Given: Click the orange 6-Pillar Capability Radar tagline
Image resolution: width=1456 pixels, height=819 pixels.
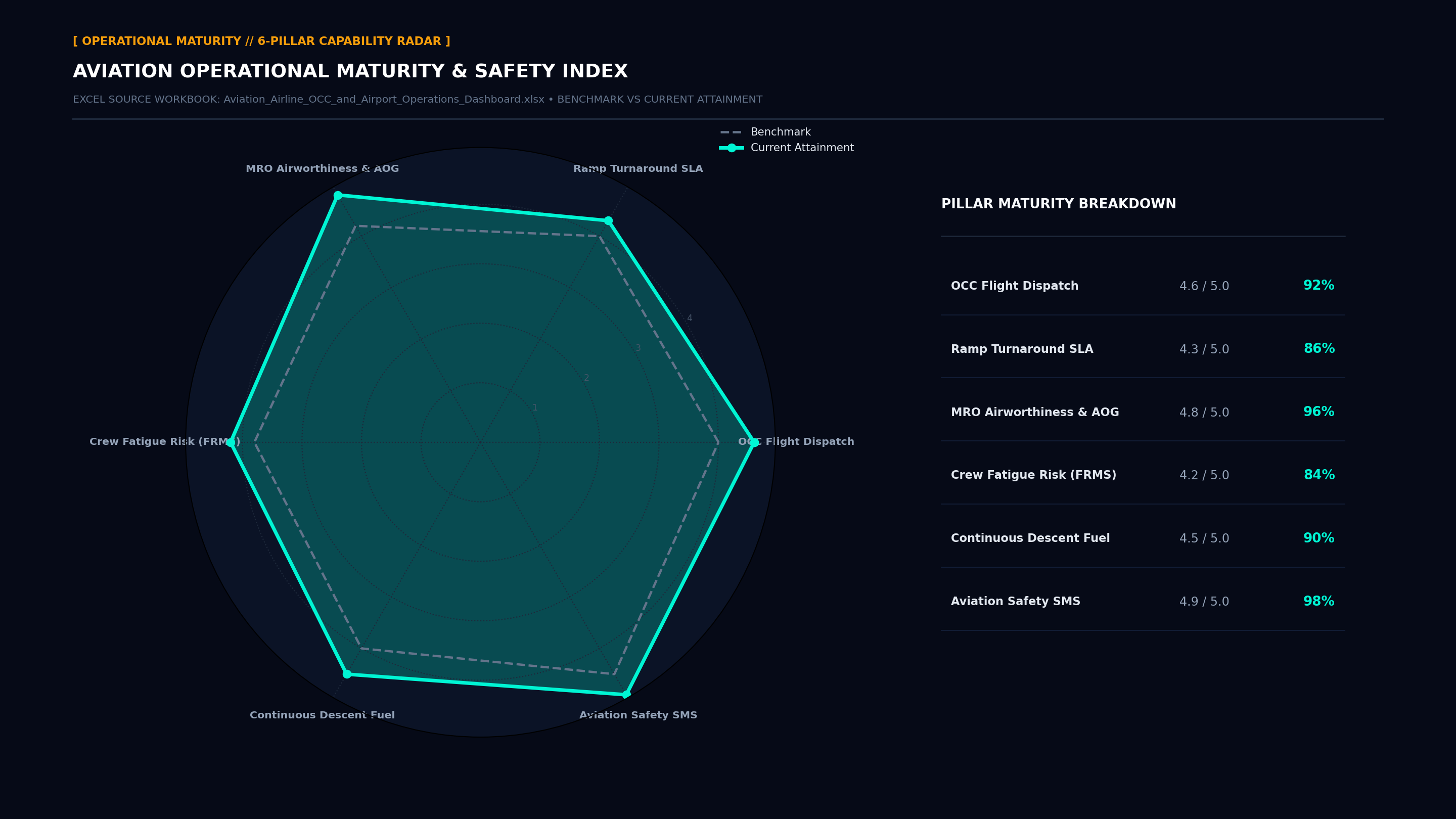Looking at the screenshot, I should tap(262, 41).
